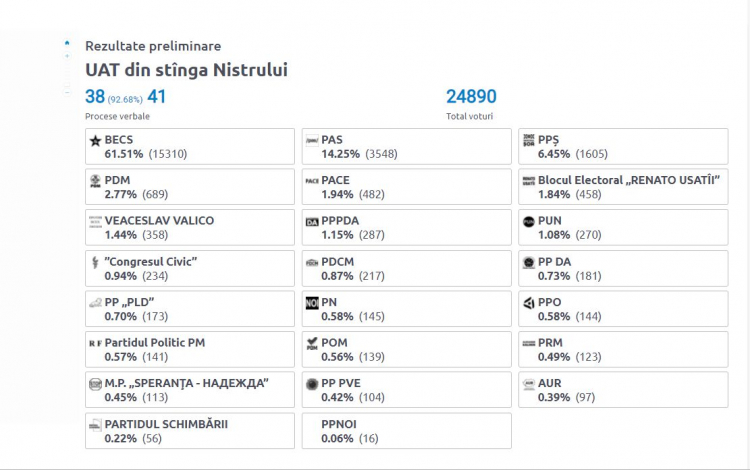Click the Congresul Civic party icon
This screenshot has height=470, width=750.
[x=95, y=262]
